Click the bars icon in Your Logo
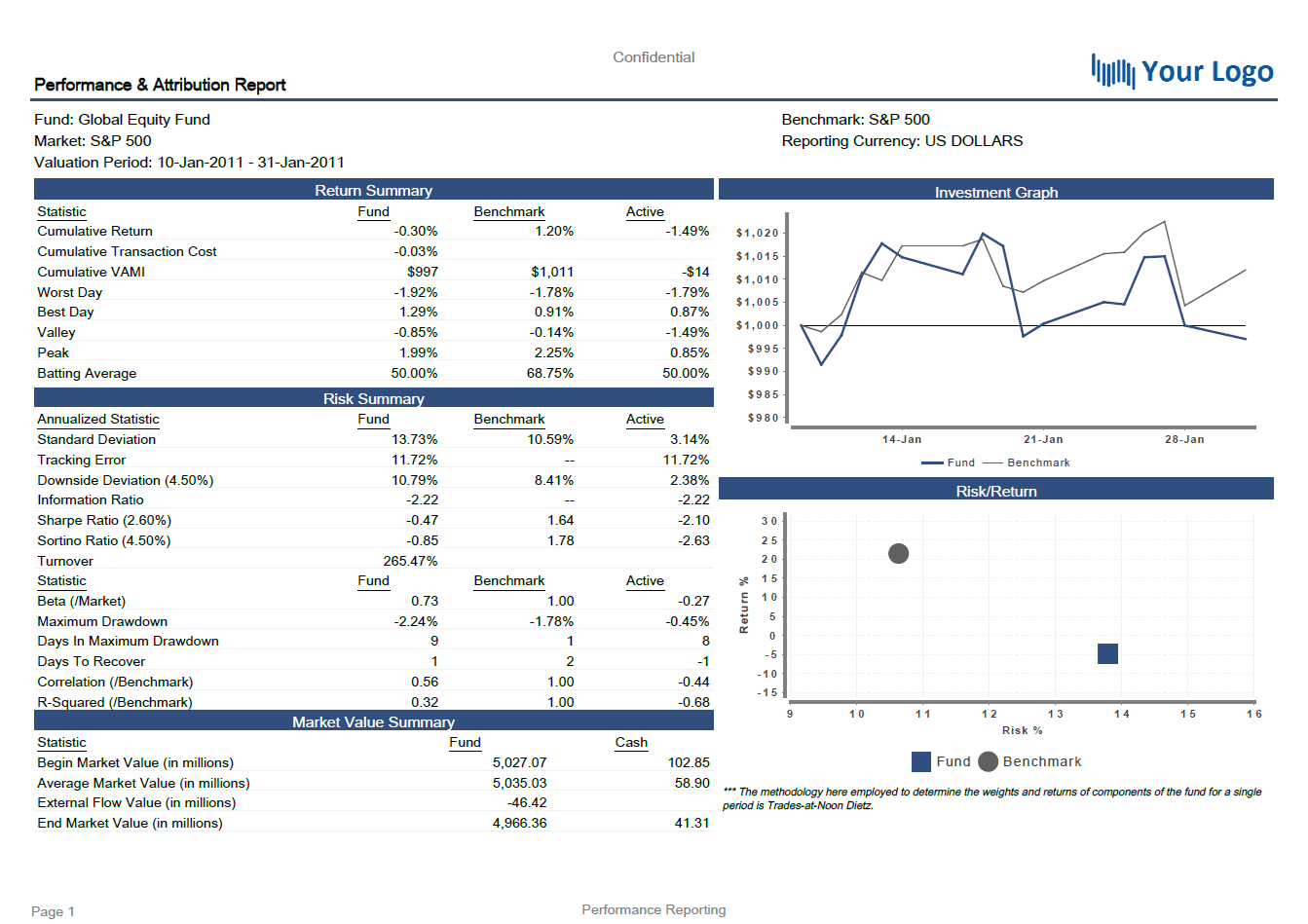This screenshot has width=1308, height=924. coord(1112,71)
